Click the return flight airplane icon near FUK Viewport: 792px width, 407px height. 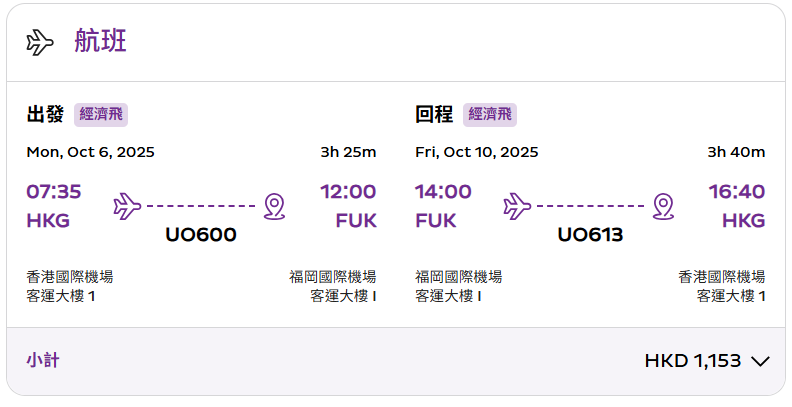coord(517,206)
